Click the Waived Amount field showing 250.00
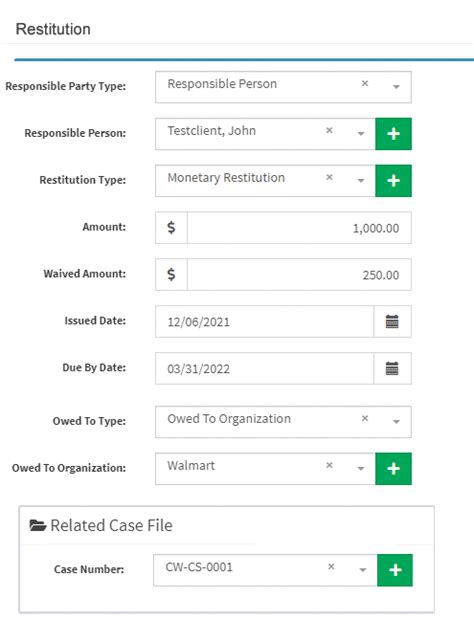Image resolution: width=474 pixels, height=642 pixels. pyautogui.click(x=299, y=274)
